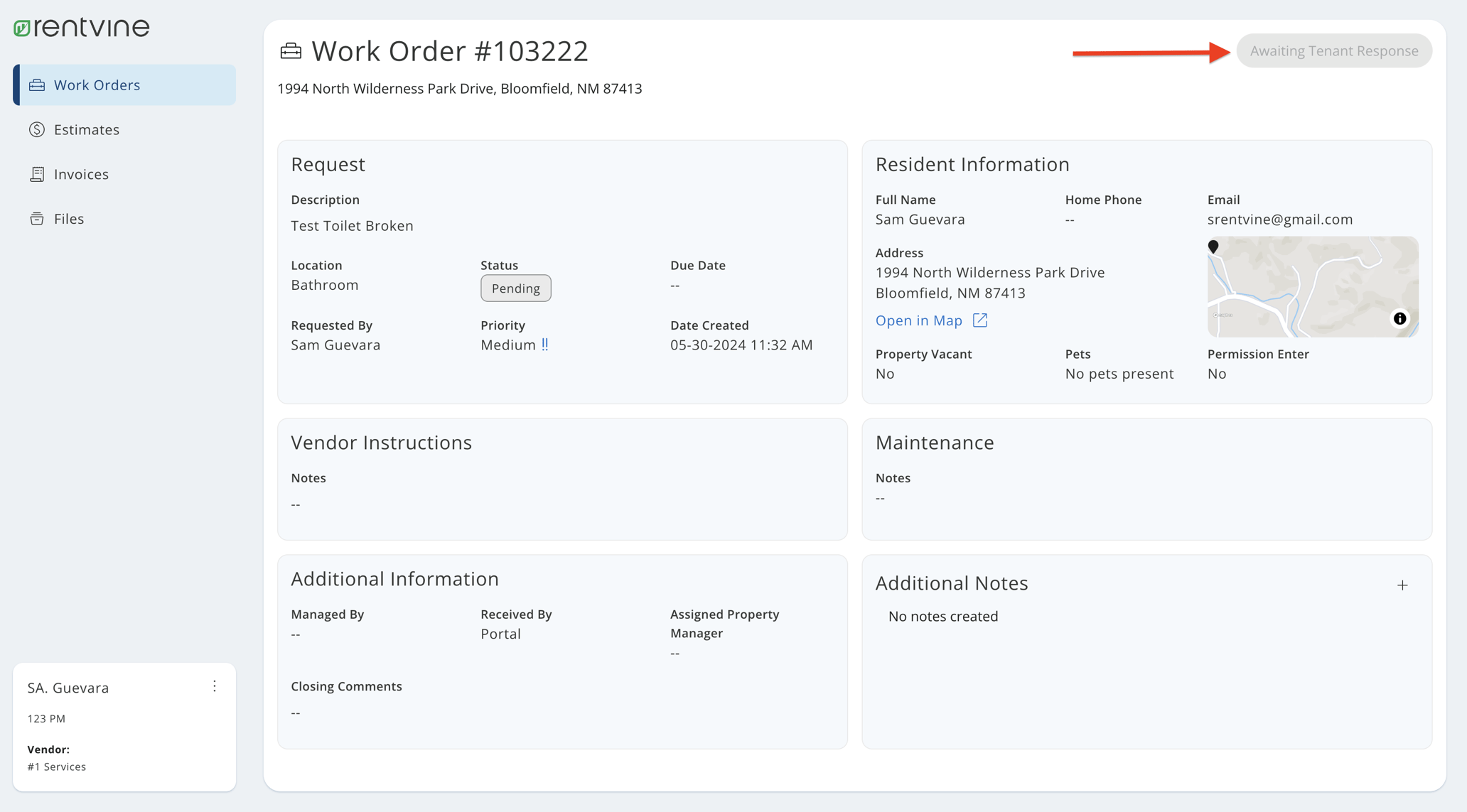Navigate to Invoices page
The width and height of the screenshot is (1467, 812).
81,174
